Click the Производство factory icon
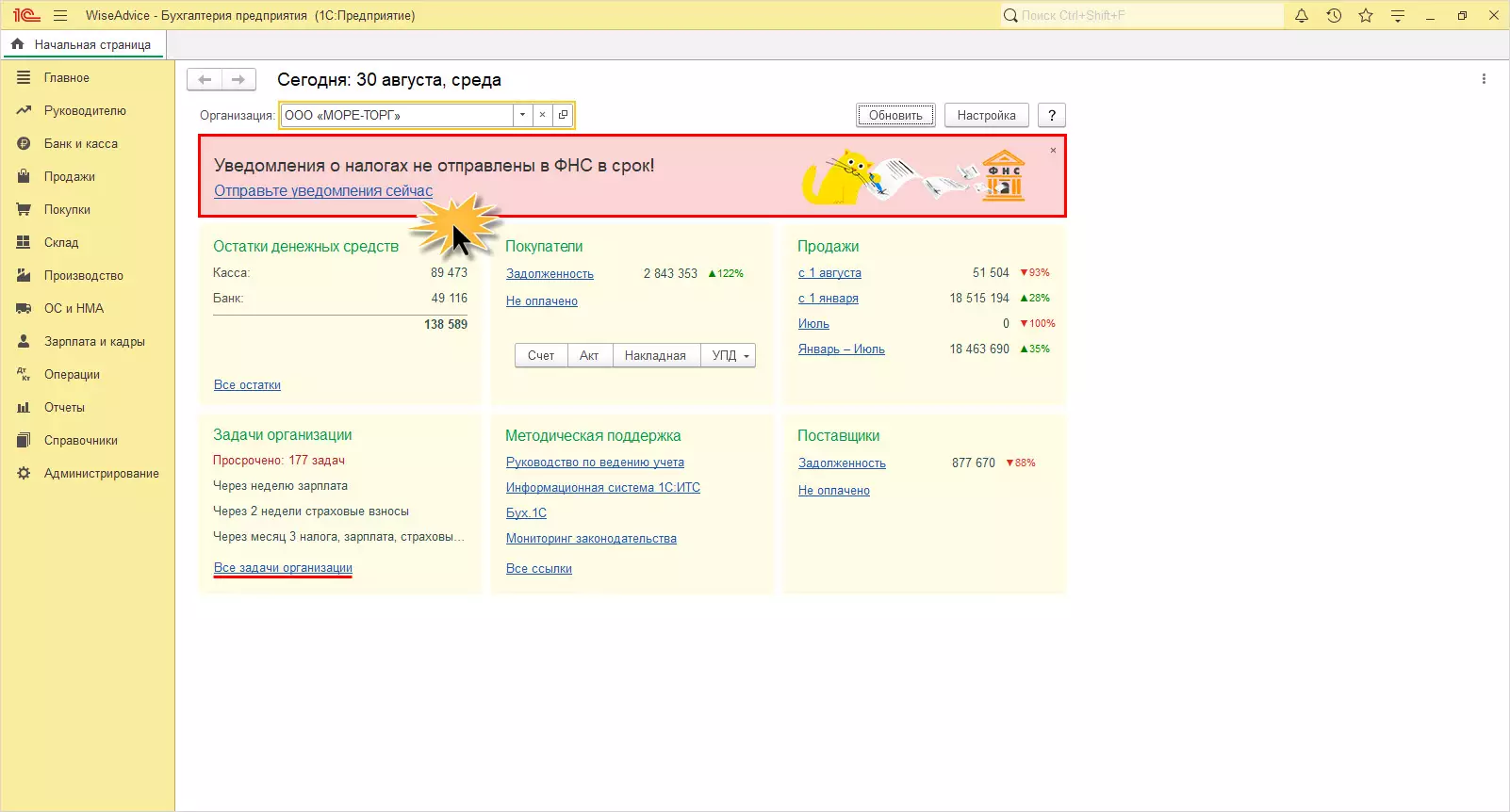The image size is (1510, 812). (x=24, y=275)
